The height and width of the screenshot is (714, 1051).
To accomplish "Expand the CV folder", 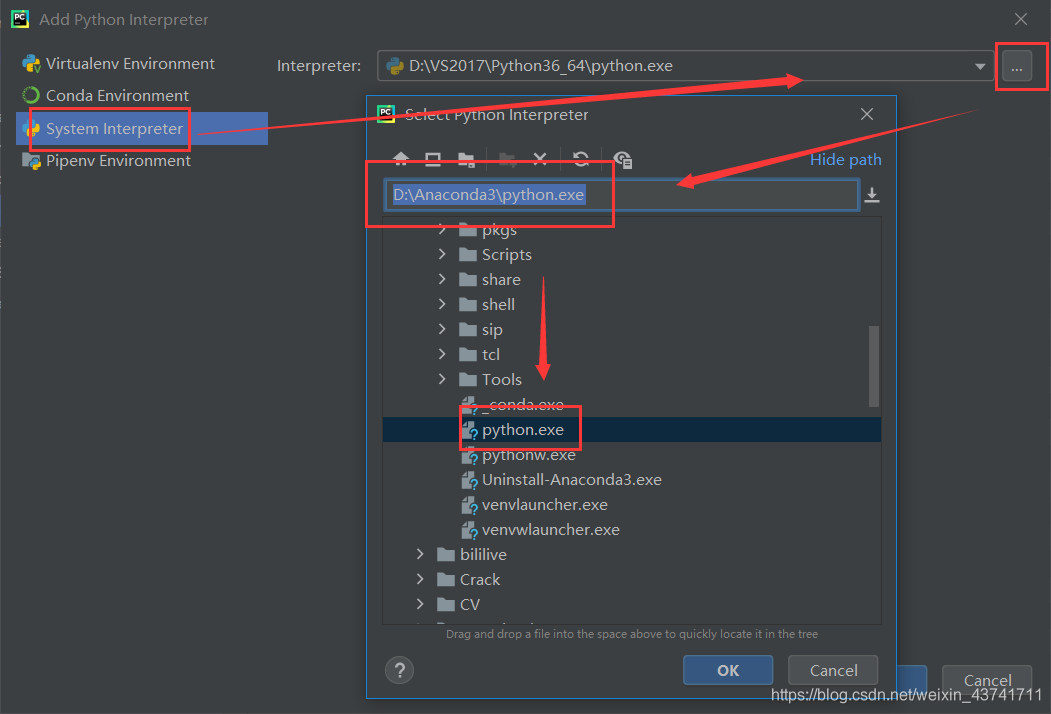I will pos(420,604).
